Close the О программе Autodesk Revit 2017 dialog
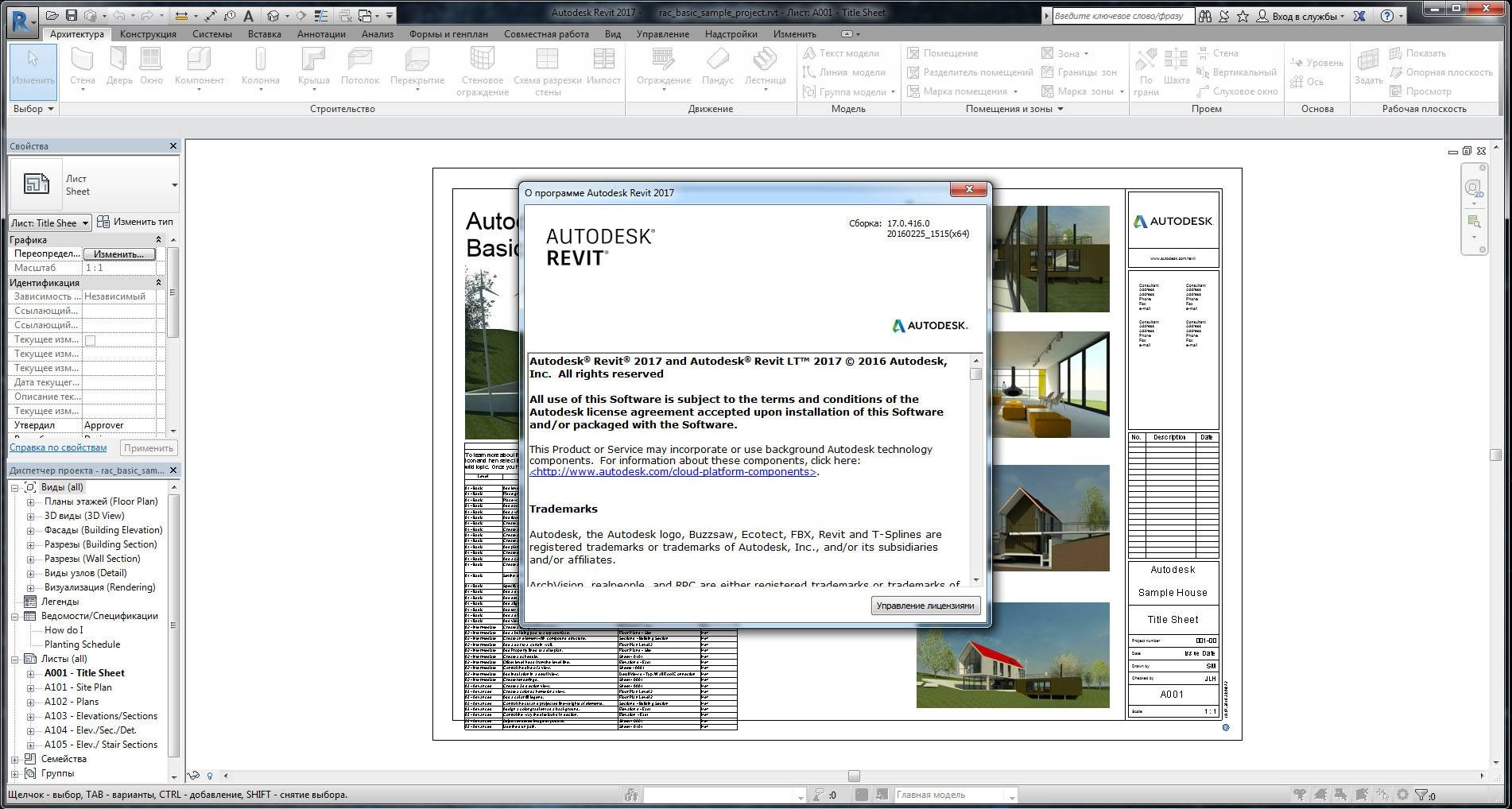The height and width of the screenshot is (809, 1512). [x=969, y=189]
